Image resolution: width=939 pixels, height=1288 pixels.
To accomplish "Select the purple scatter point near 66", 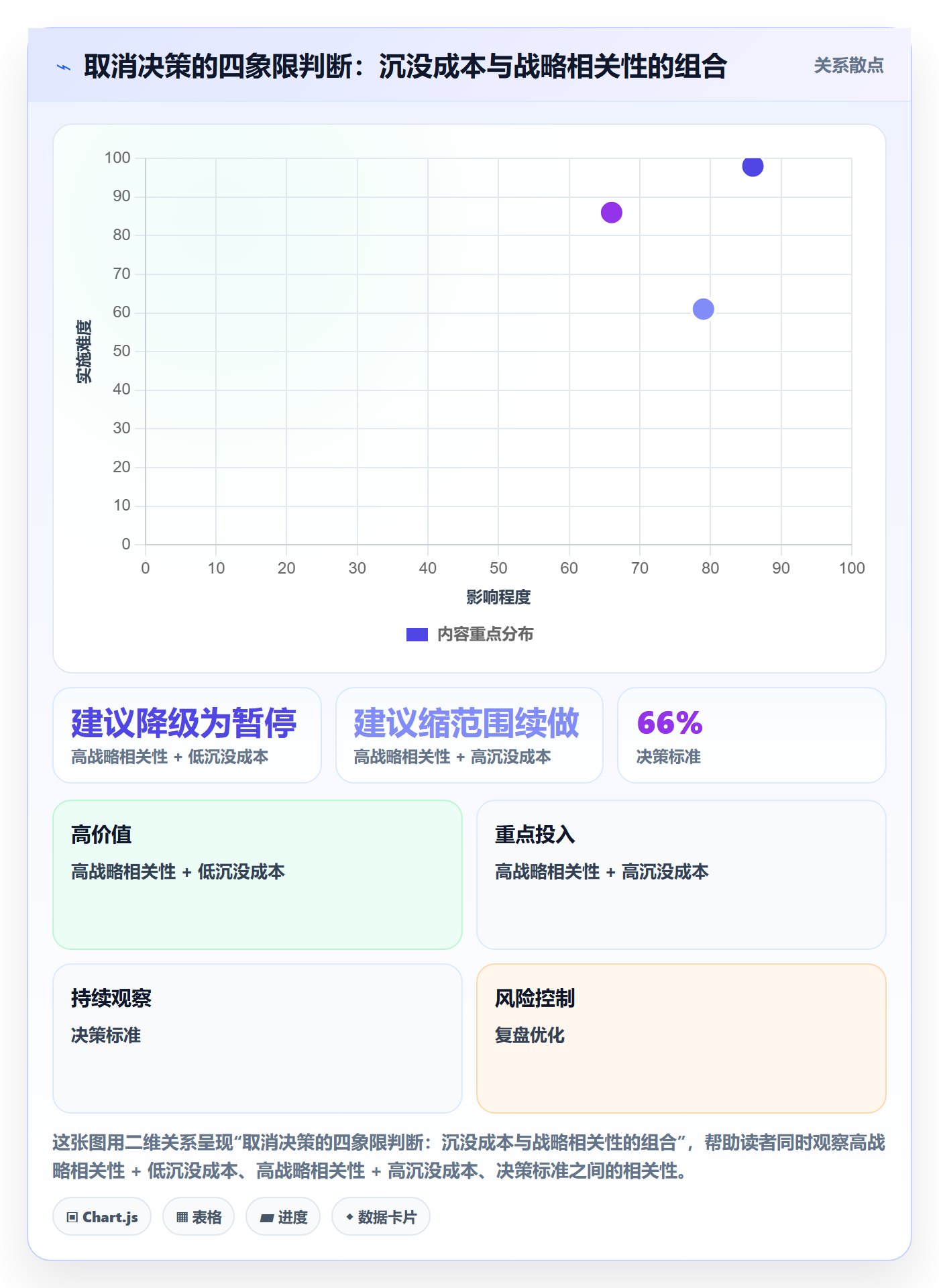I will (x=611, y=213).
